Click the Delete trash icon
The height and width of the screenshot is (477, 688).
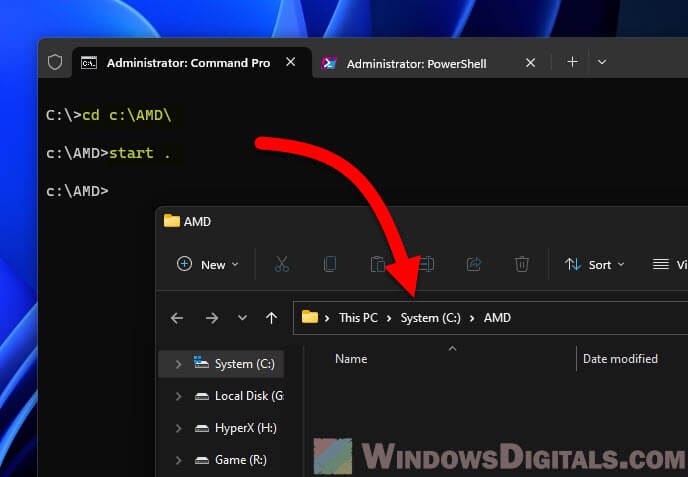point(522,264)
